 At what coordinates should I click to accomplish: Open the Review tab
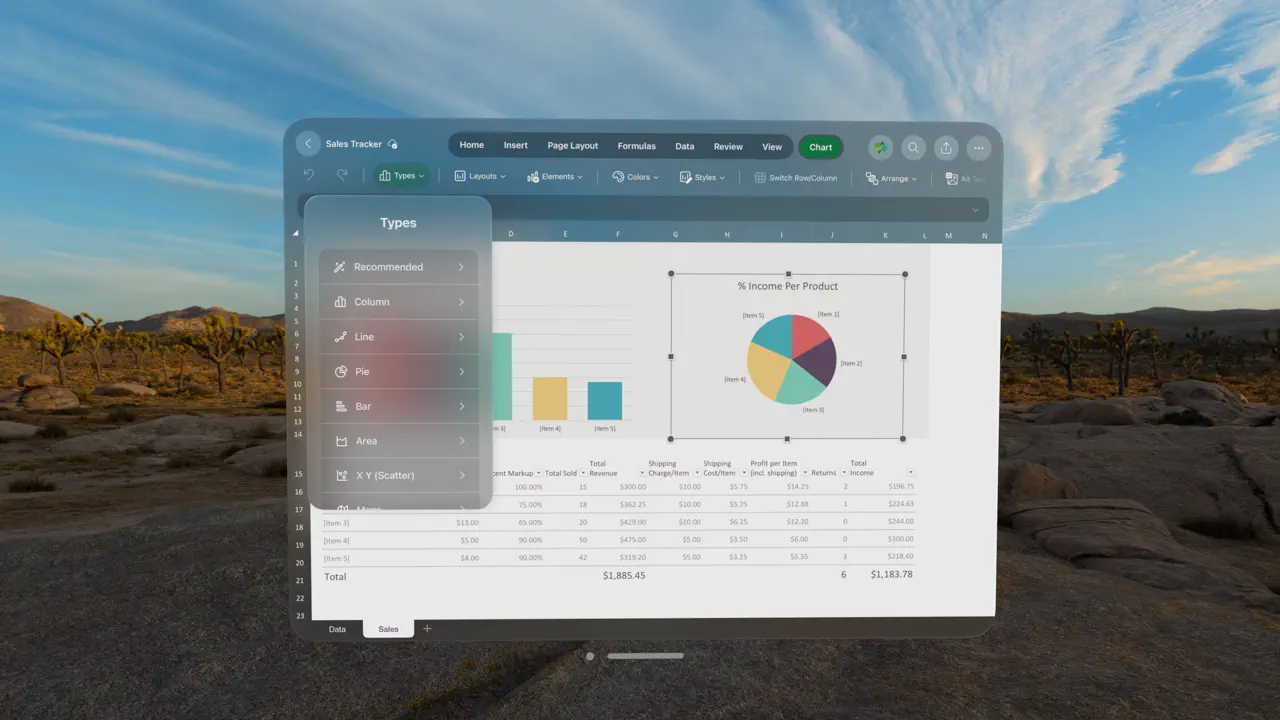[x=728, y=146]
